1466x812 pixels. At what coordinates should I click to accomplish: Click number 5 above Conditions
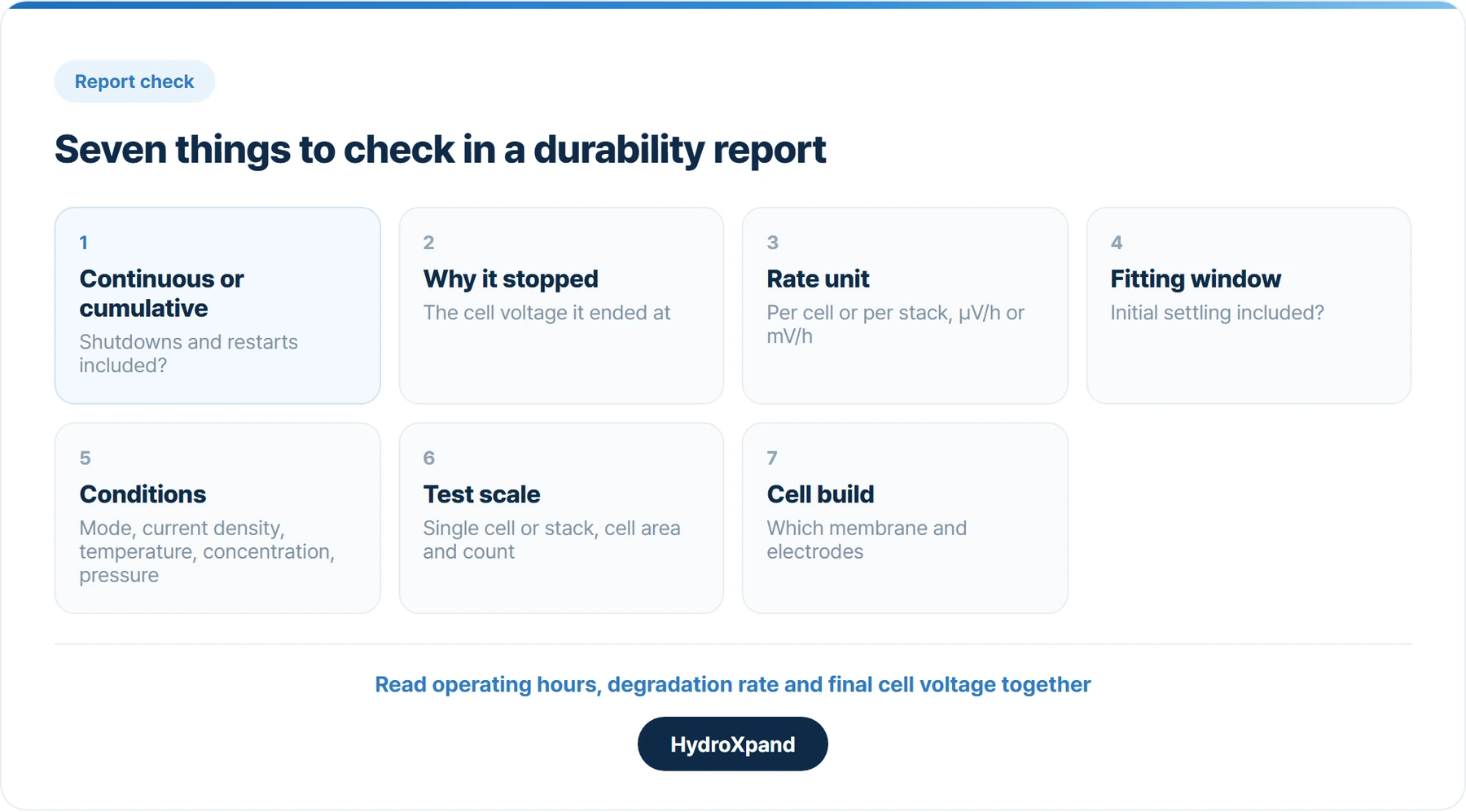click(85, 458)
